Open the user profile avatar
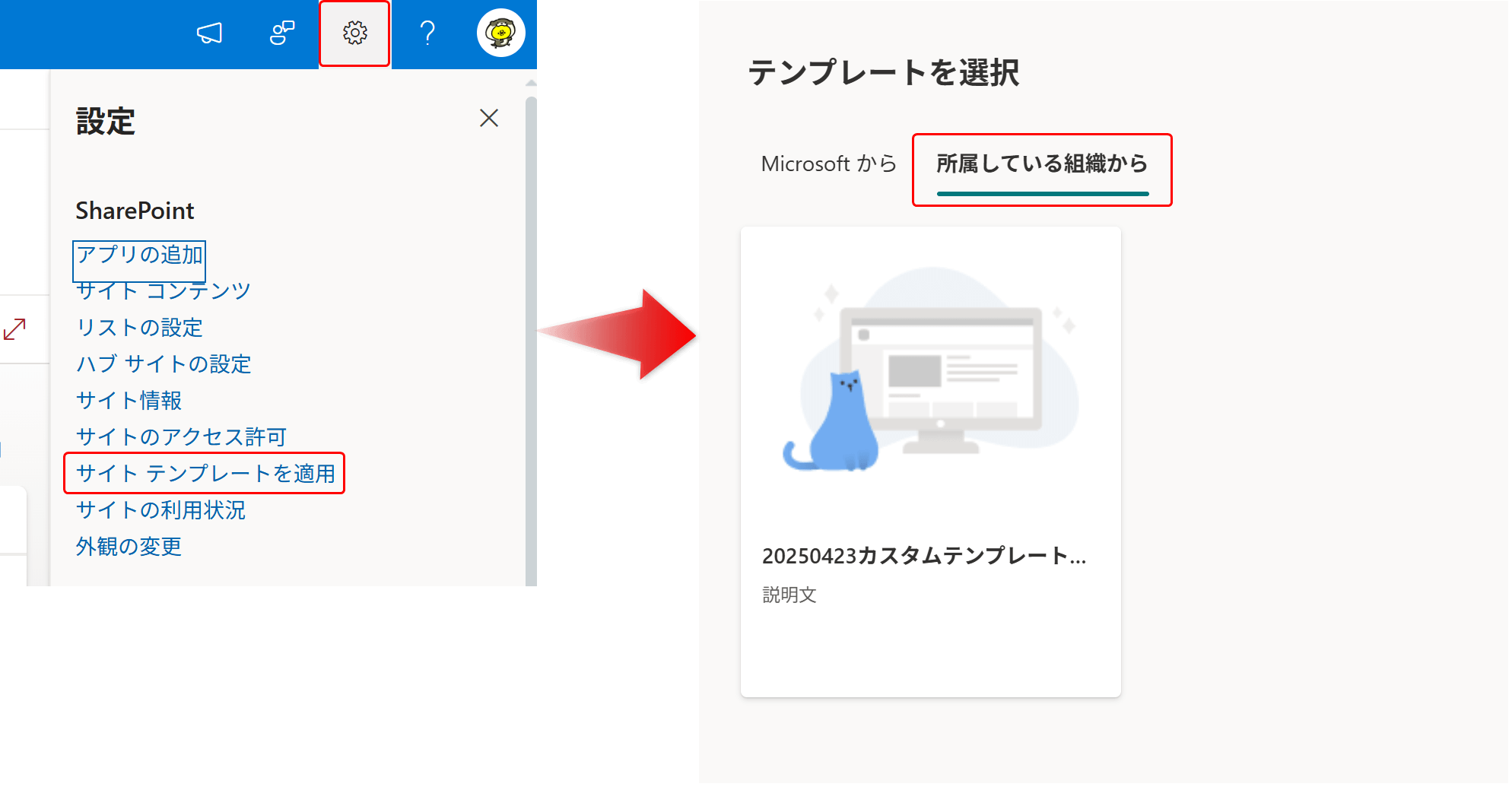1512x787 pixels. 500,33
